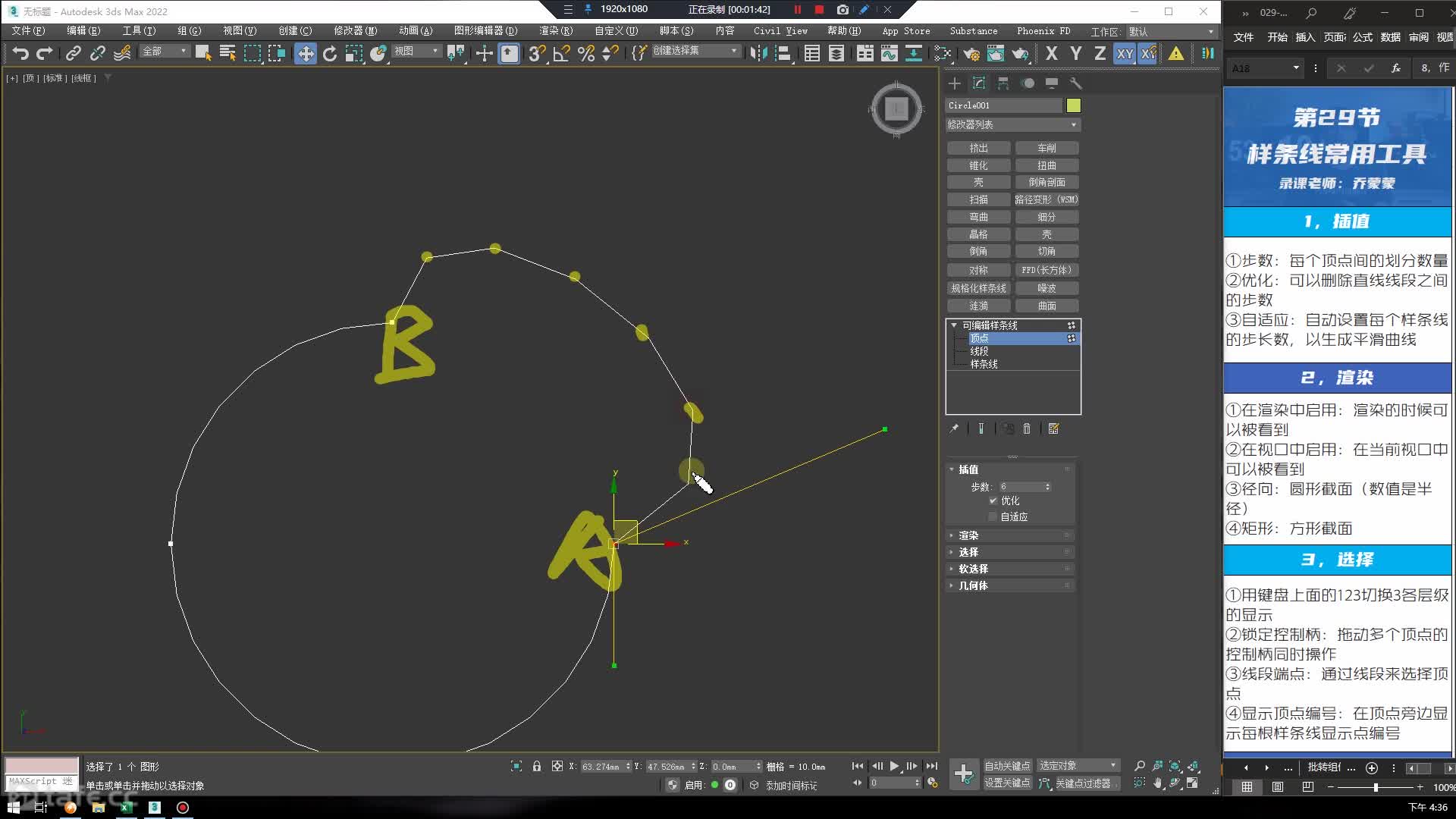
Task: Click the 3D Snaps toggle icon
Action: (x=537, y=53)
